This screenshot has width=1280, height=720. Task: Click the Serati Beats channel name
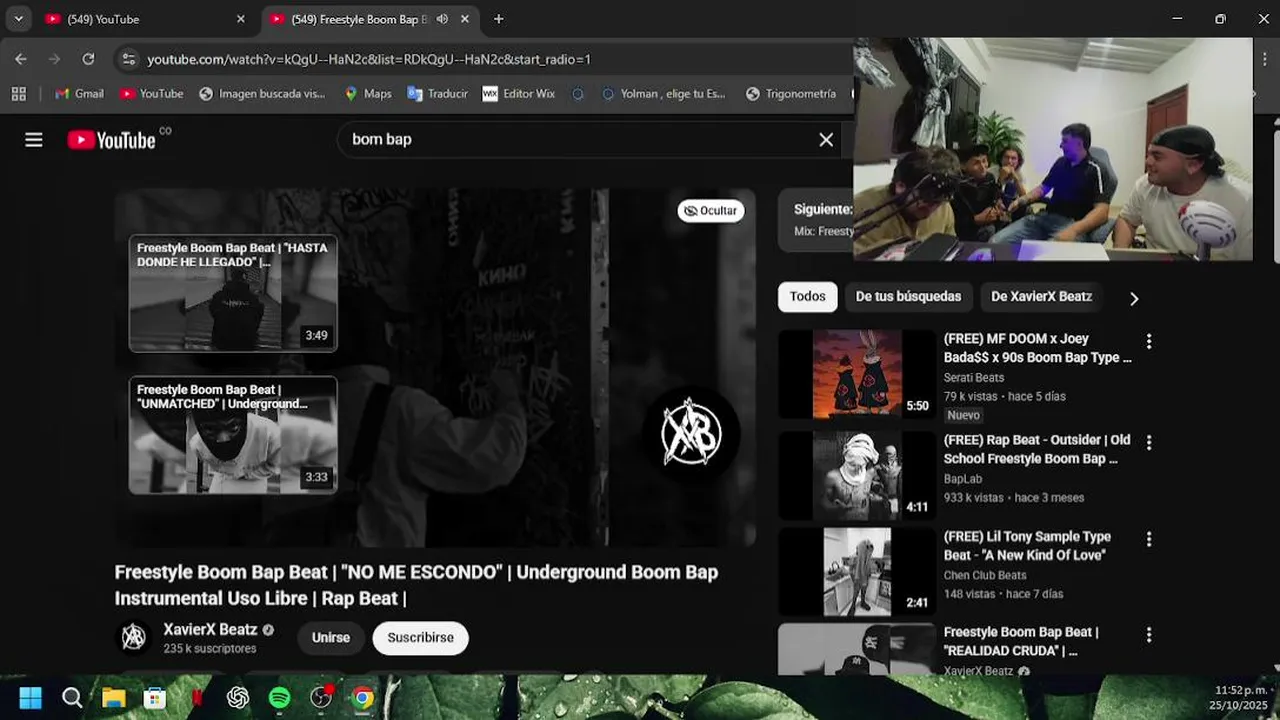point(974,378)
